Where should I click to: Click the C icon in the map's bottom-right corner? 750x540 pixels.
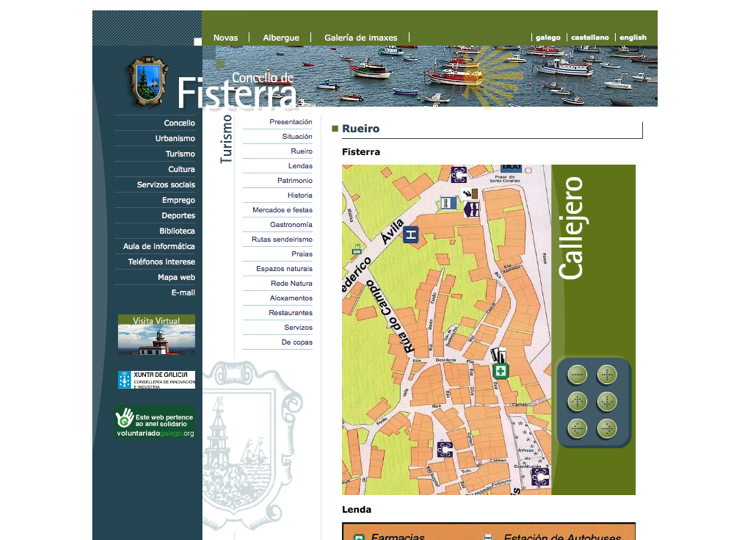click(x=541, y=477)
